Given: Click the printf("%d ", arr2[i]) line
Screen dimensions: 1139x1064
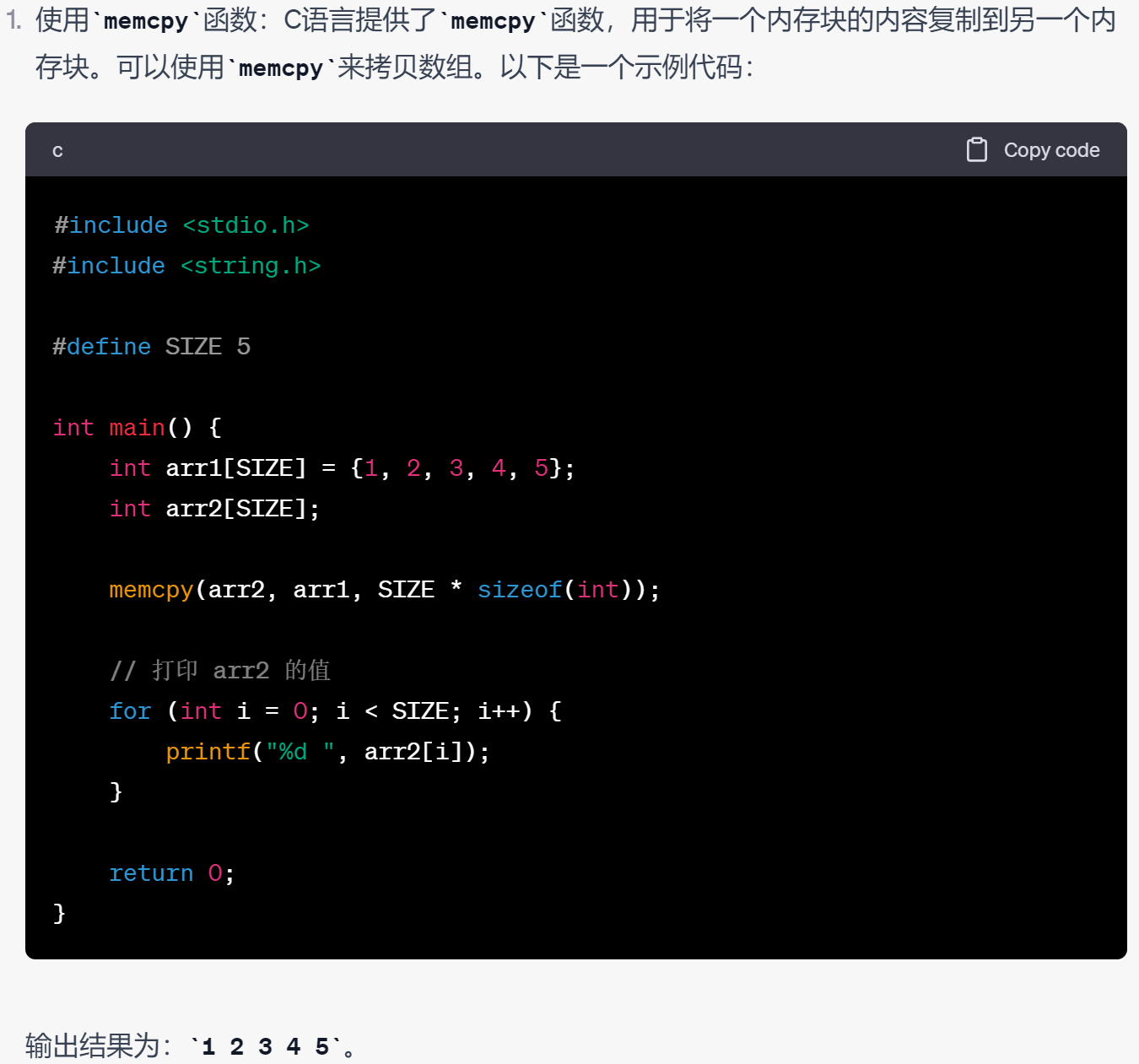Looking at the screenshot, I should coord(328,752).
